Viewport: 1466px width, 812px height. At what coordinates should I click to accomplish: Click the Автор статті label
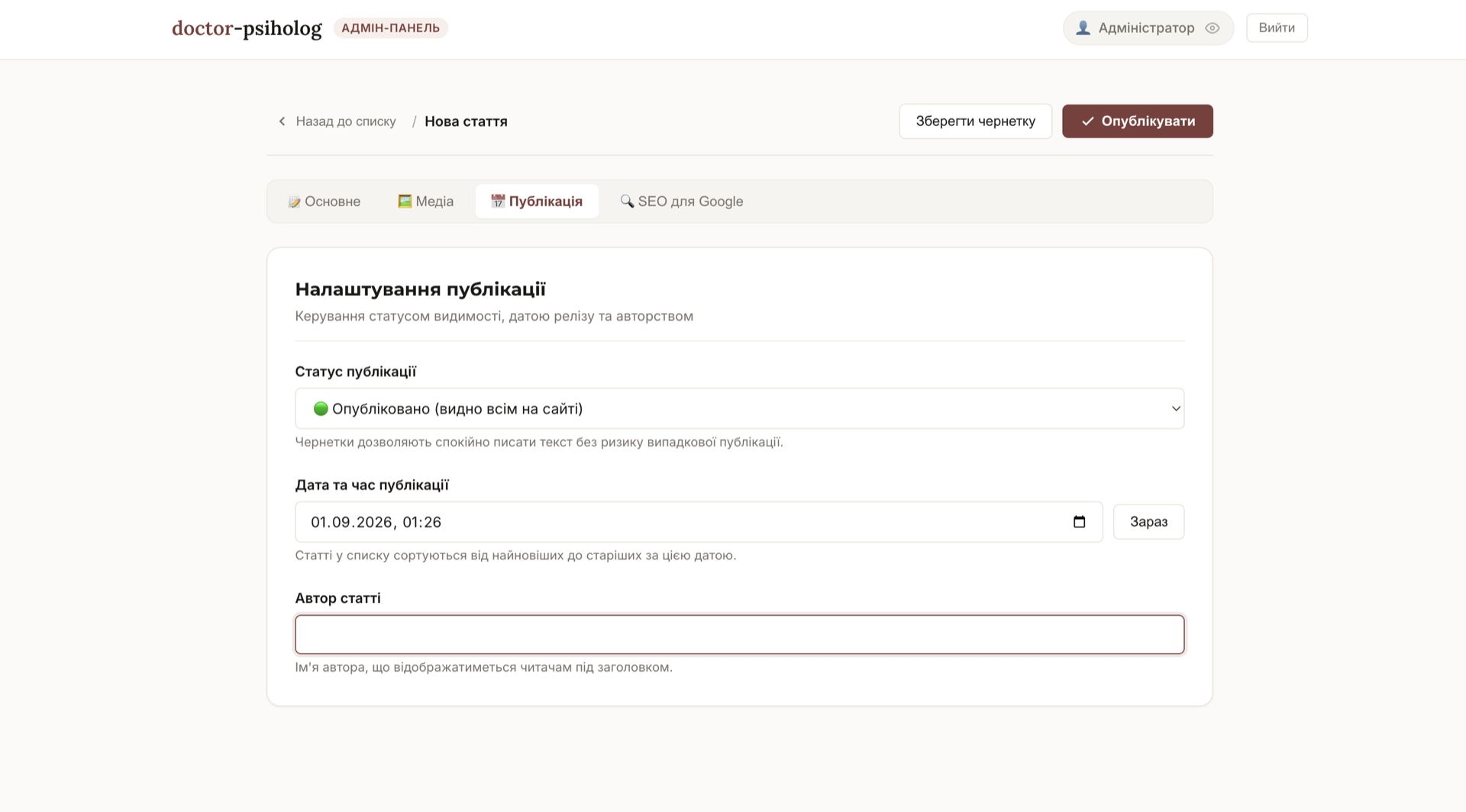coord(337,598)
